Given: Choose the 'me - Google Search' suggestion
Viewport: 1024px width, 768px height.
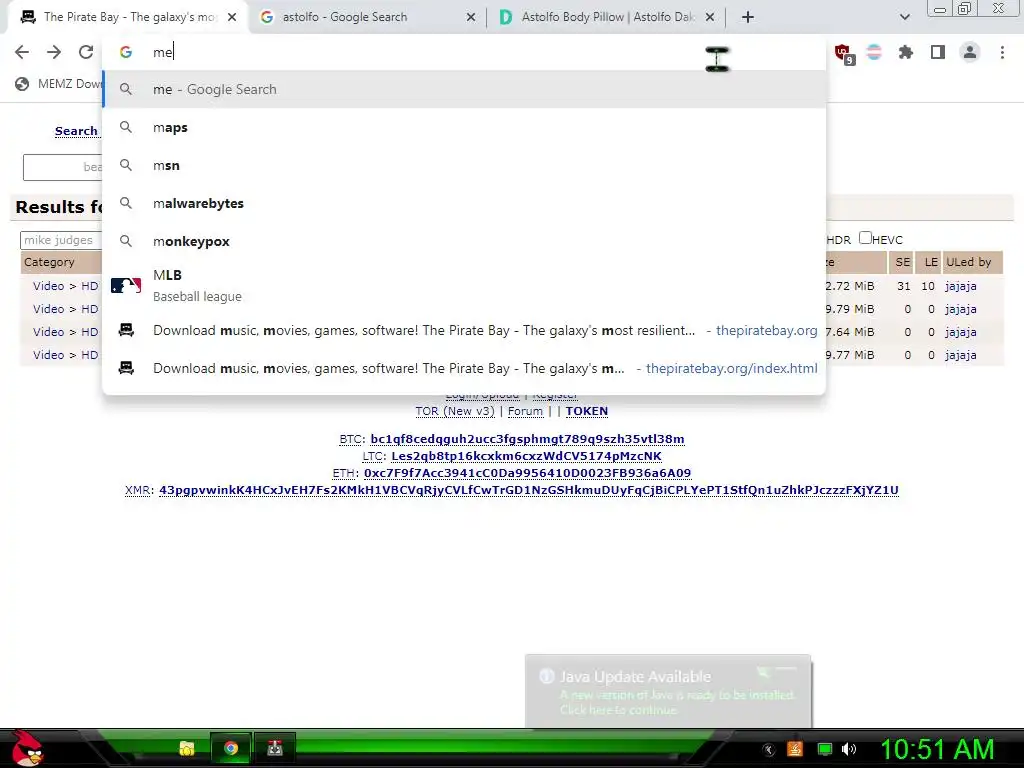Looking at the screenshot, I should tap(464, 89).
